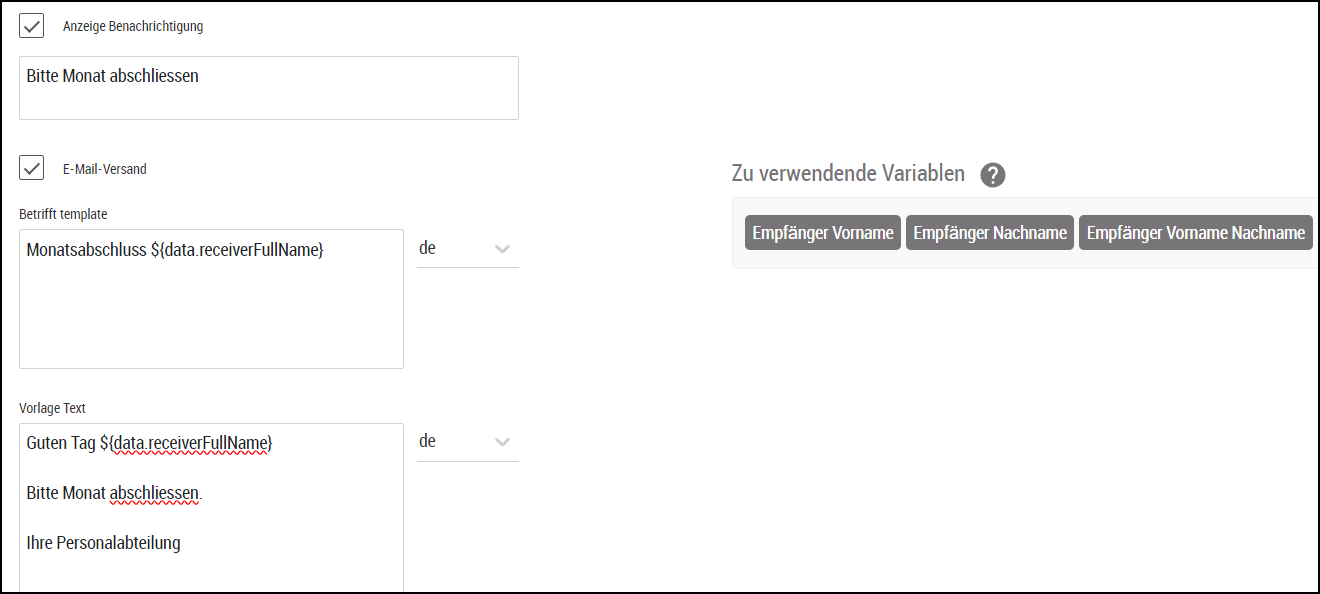
Task: Expand the chevron of the Vorlage Text language dropdown
Action: [x=503, y=442]
